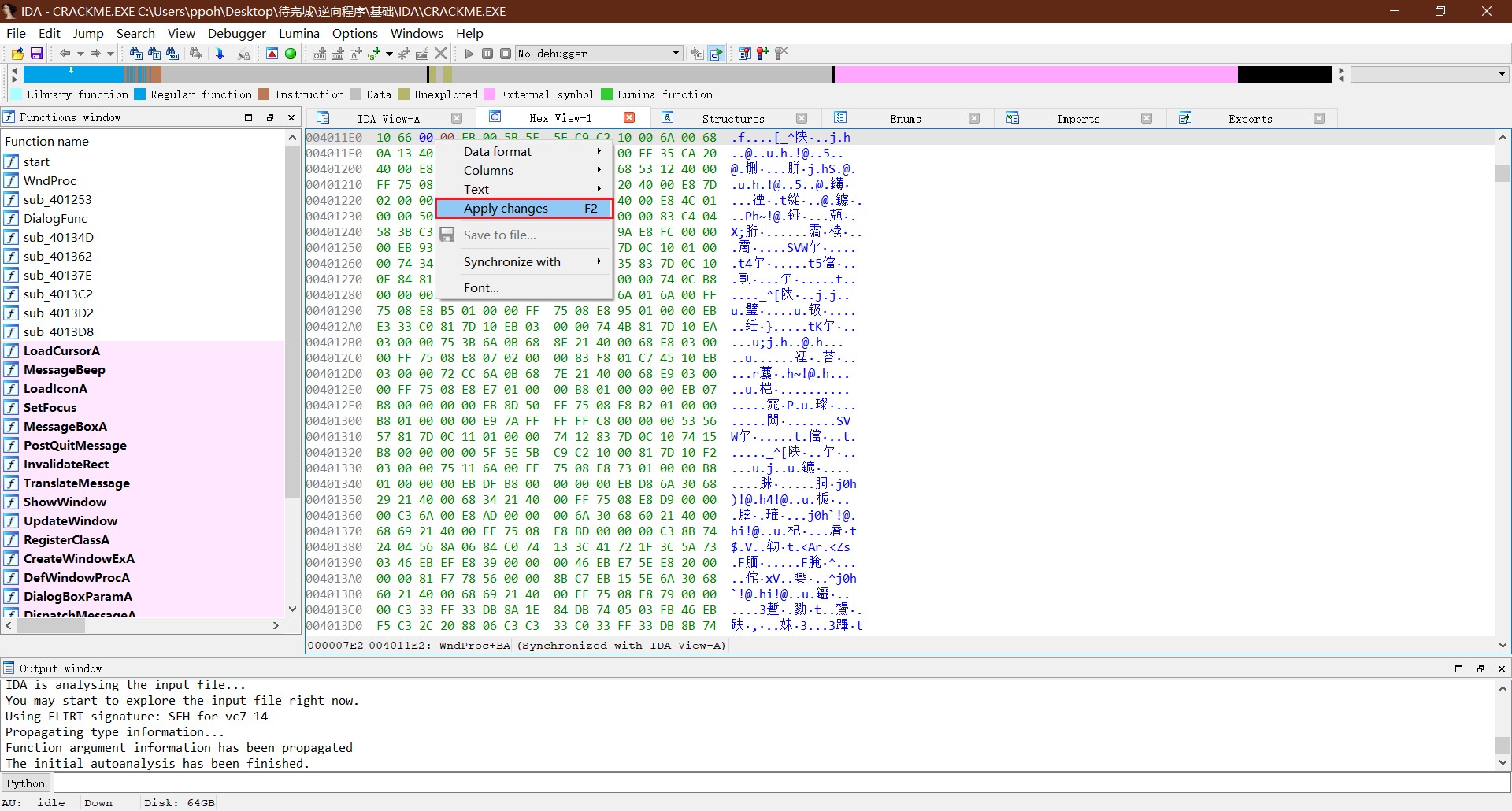This screenshot has height=811, width=1512.
Task: Click the Library function color swatch
Action: coord(16,94)
